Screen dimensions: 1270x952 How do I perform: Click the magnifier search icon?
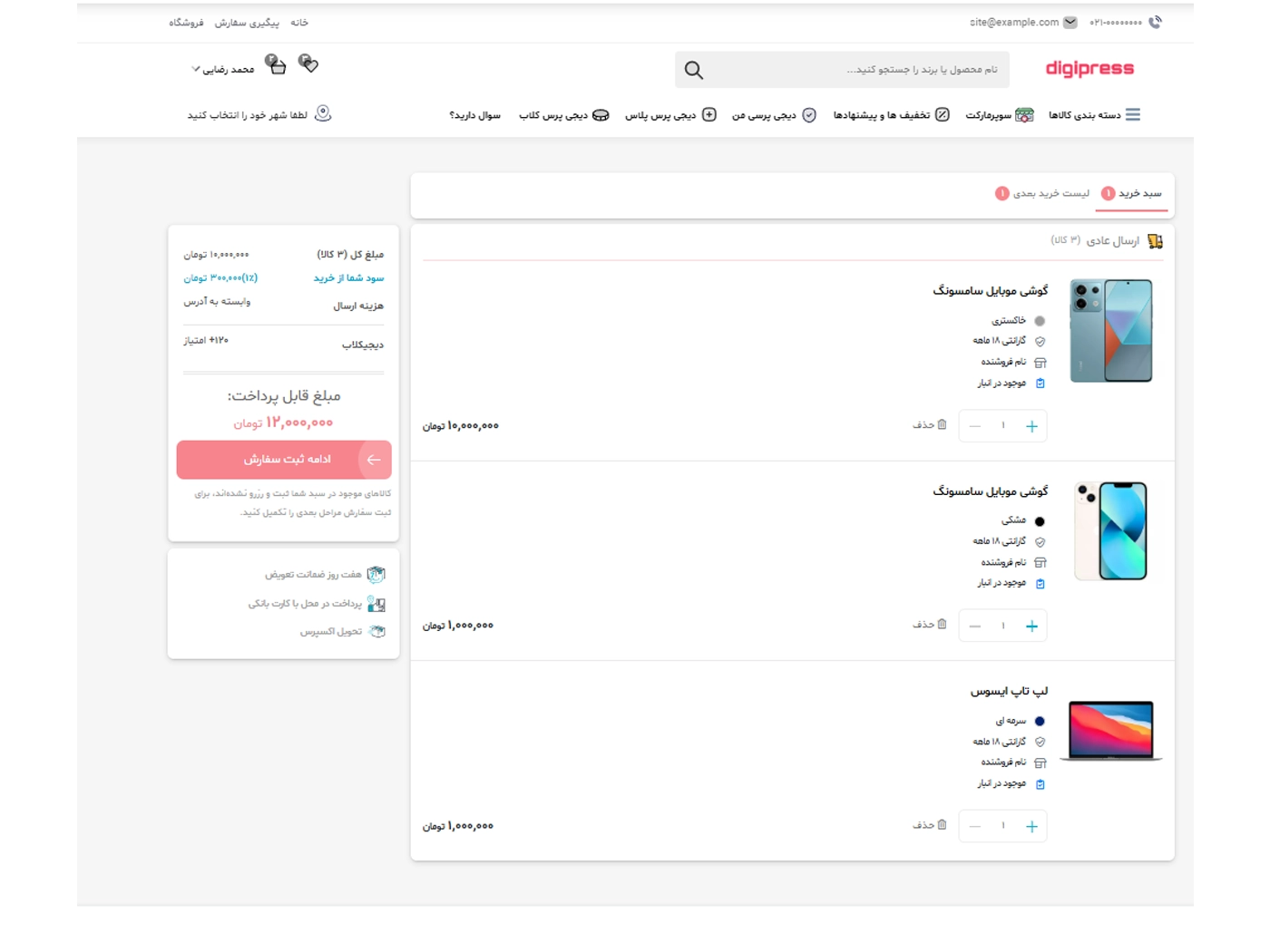(694, 70)
